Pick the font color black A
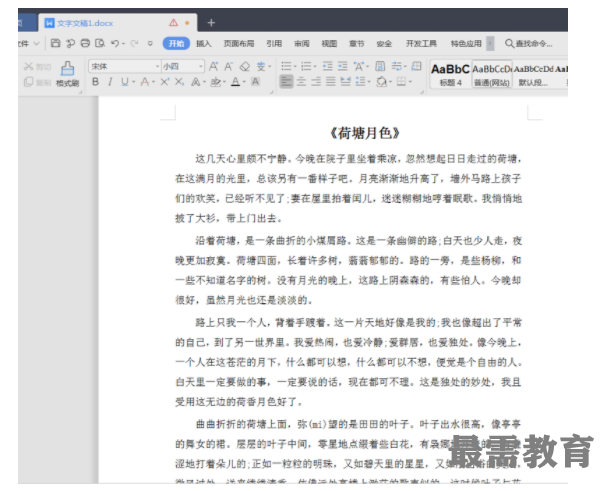The height and width of the screenshot is (491, 600). [236, 82]
